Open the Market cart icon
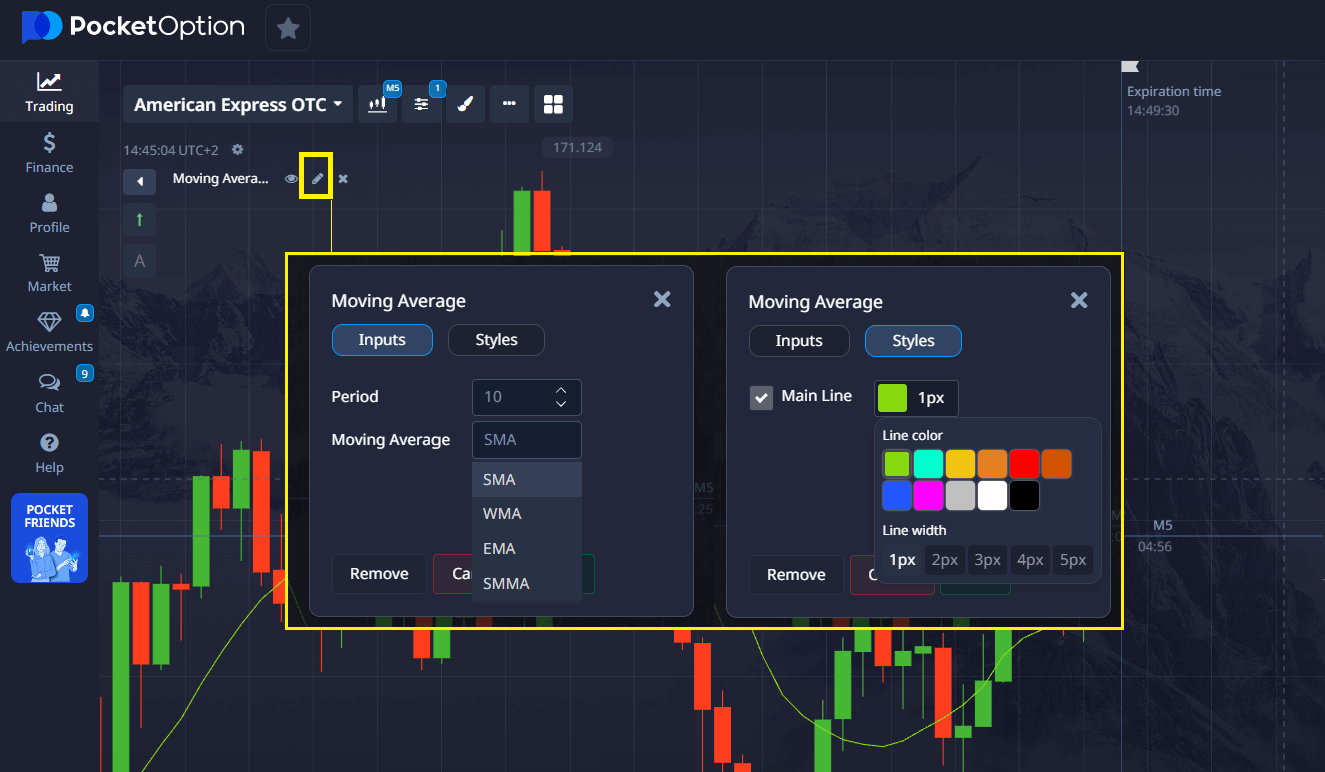Viewport: 1325px width, 772px height. [x=49, y=264]
